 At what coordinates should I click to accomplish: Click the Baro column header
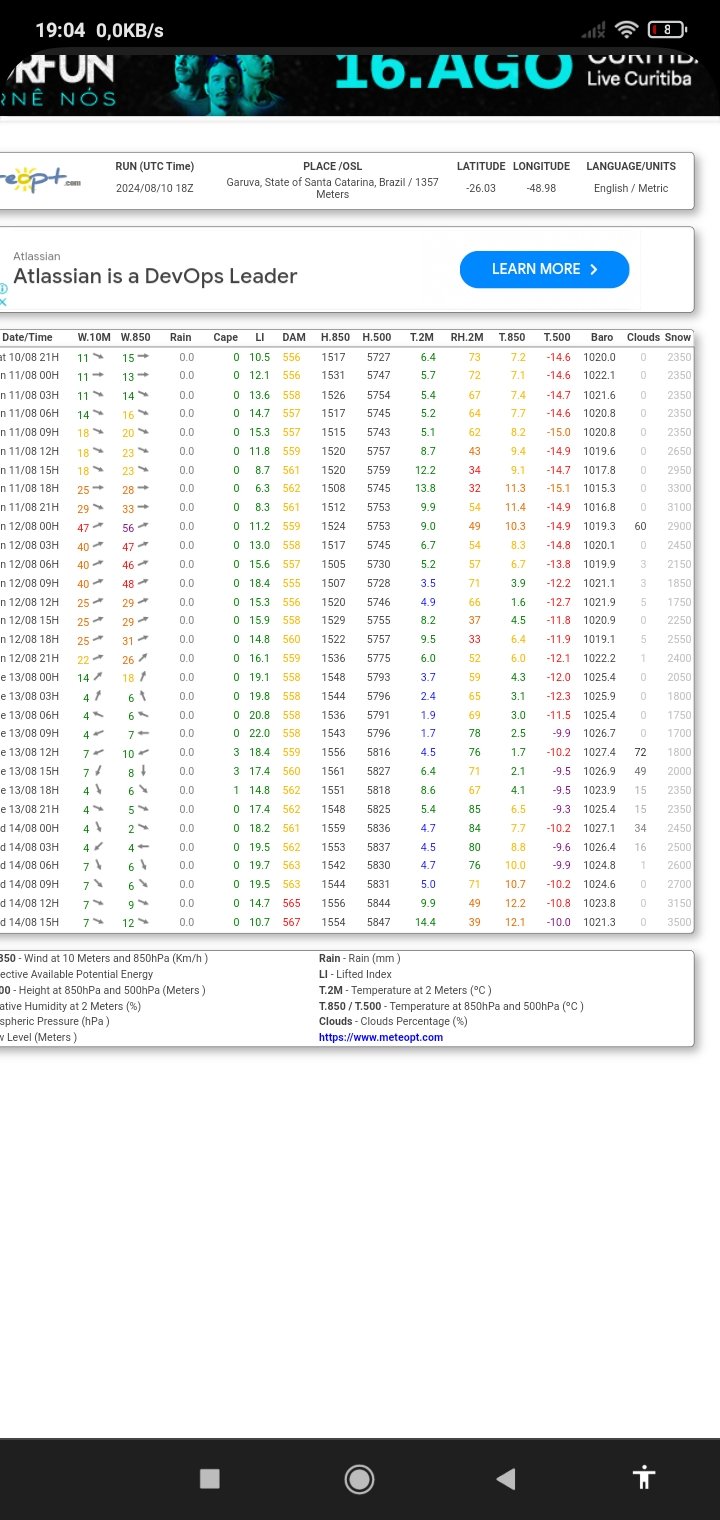tap(602, 338)
